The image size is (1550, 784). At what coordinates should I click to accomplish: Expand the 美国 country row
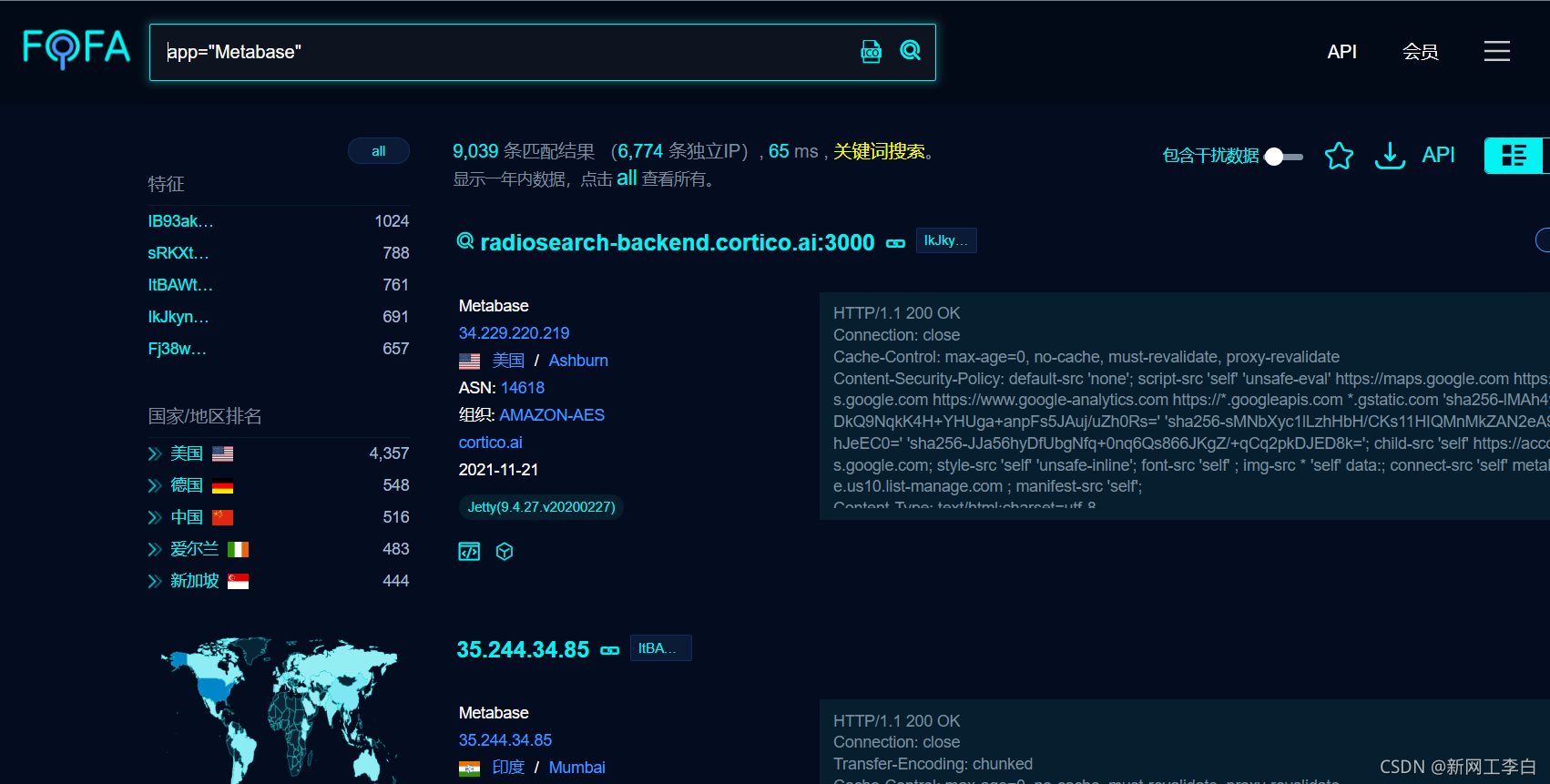155,453
